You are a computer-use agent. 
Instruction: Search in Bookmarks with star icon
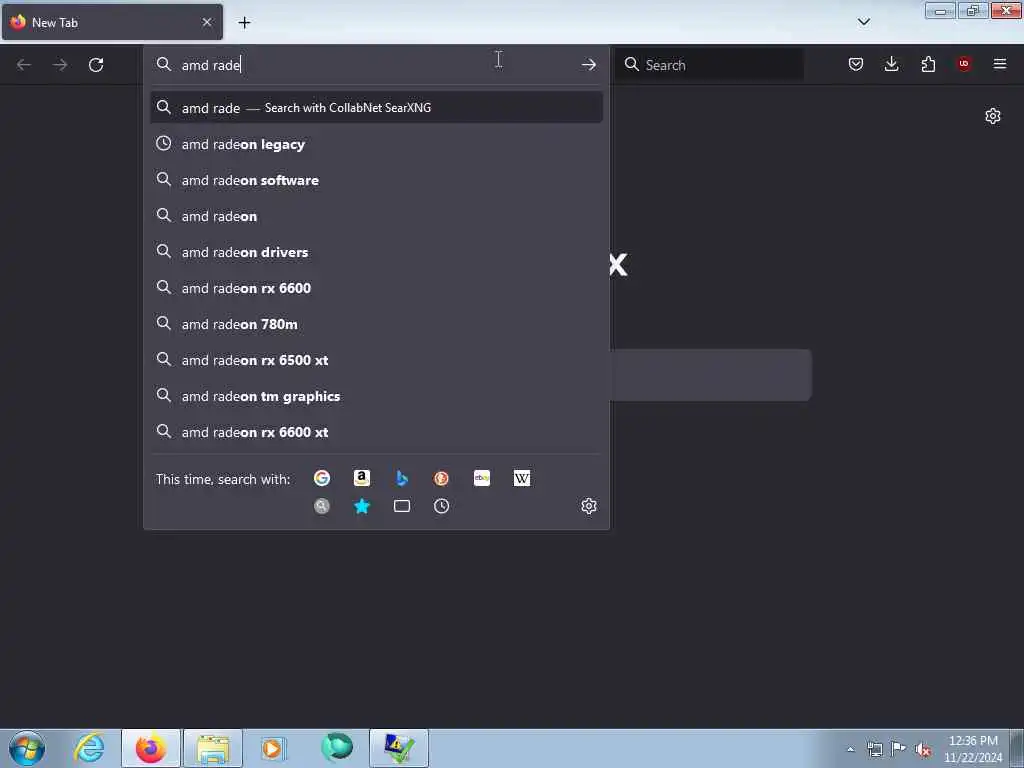tap(362, 506)
